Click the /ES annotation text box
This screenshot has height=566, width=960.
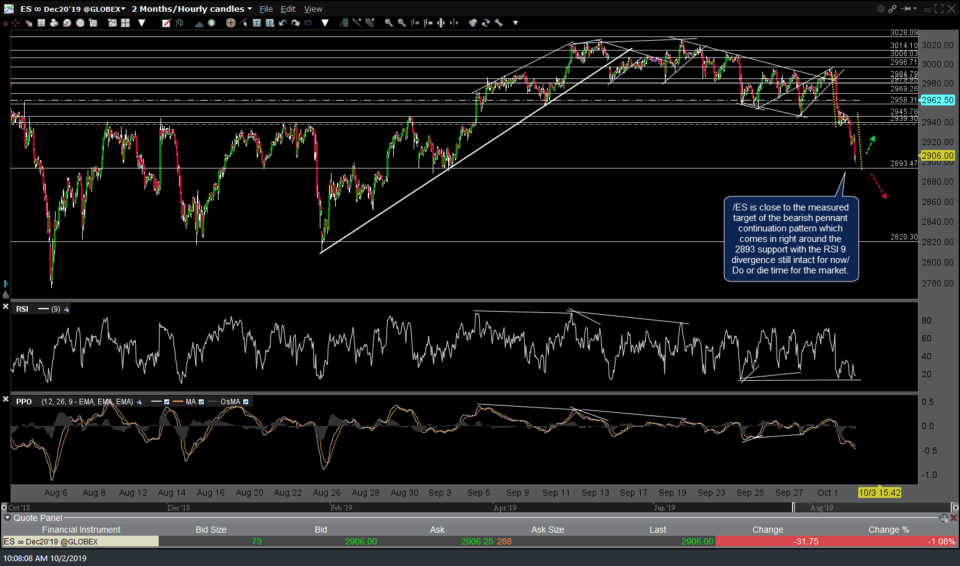tap(790, 239)
